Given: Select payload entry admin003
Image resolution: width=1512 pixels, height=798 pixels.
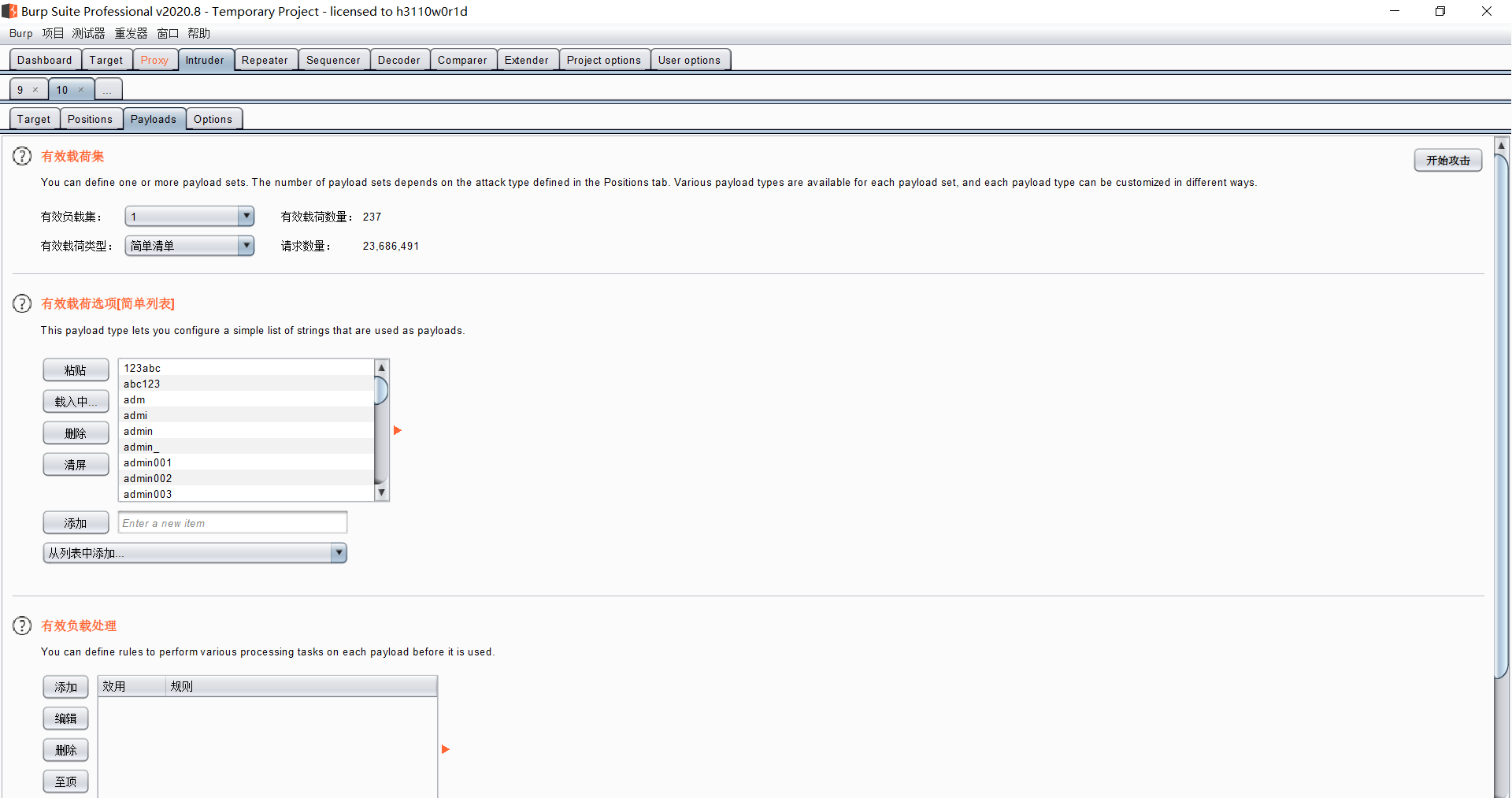Looking at the screenshot, I should point(246,494).
